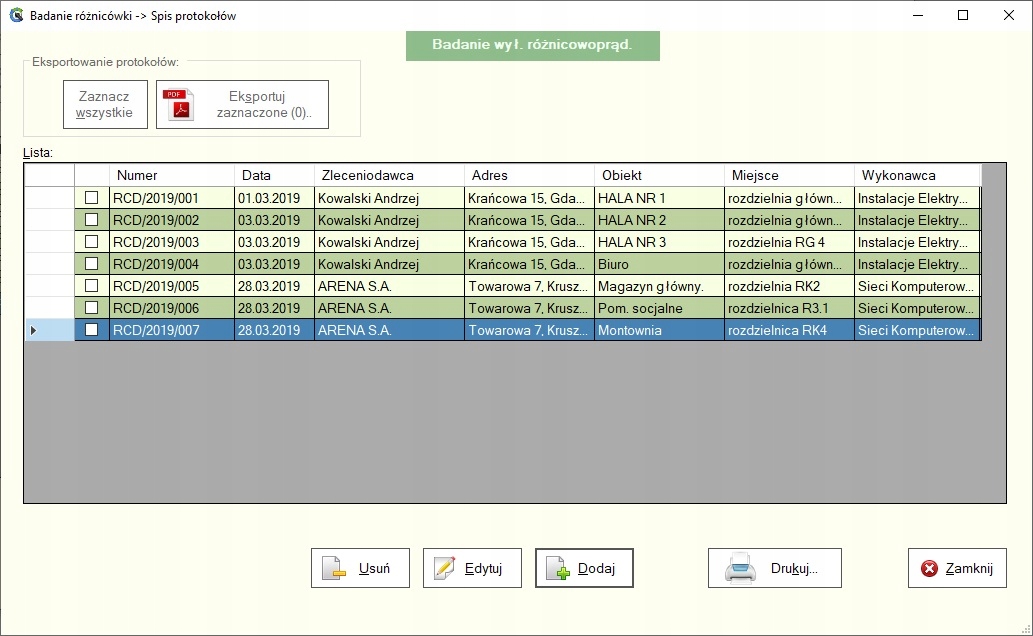1033x636 pixels.
Task: Check the box next to RCD/2019/004
Action: pyautogui.click(x=91, y=264)
